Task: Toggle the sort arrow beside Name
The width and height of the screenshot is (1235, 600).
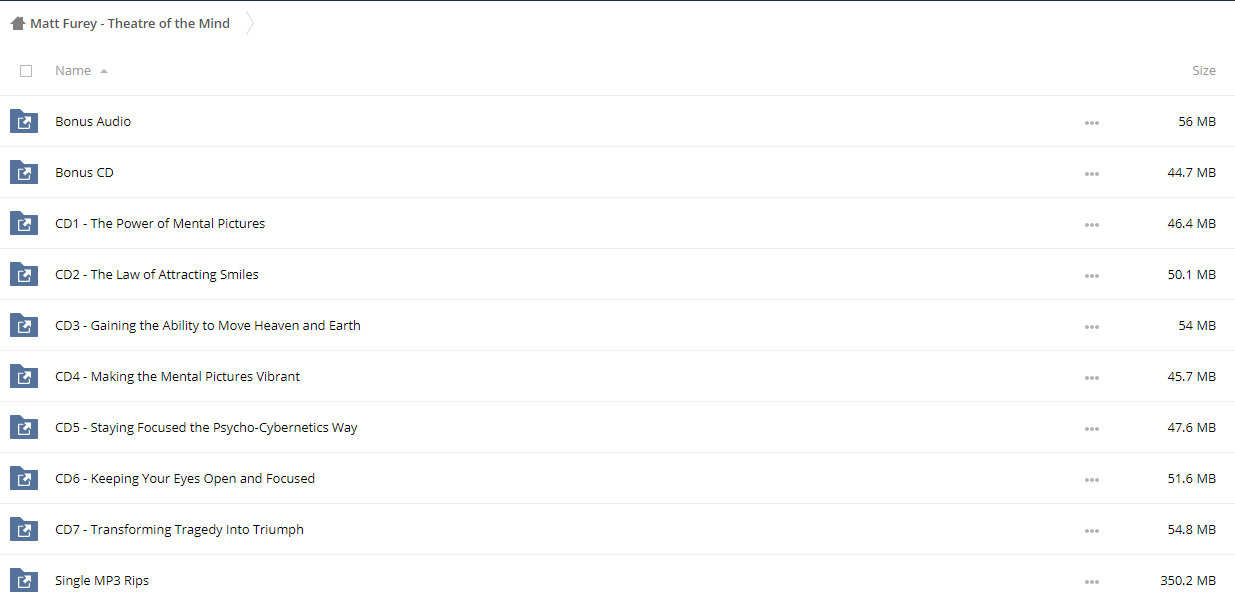Action: (x=104, y=71)
